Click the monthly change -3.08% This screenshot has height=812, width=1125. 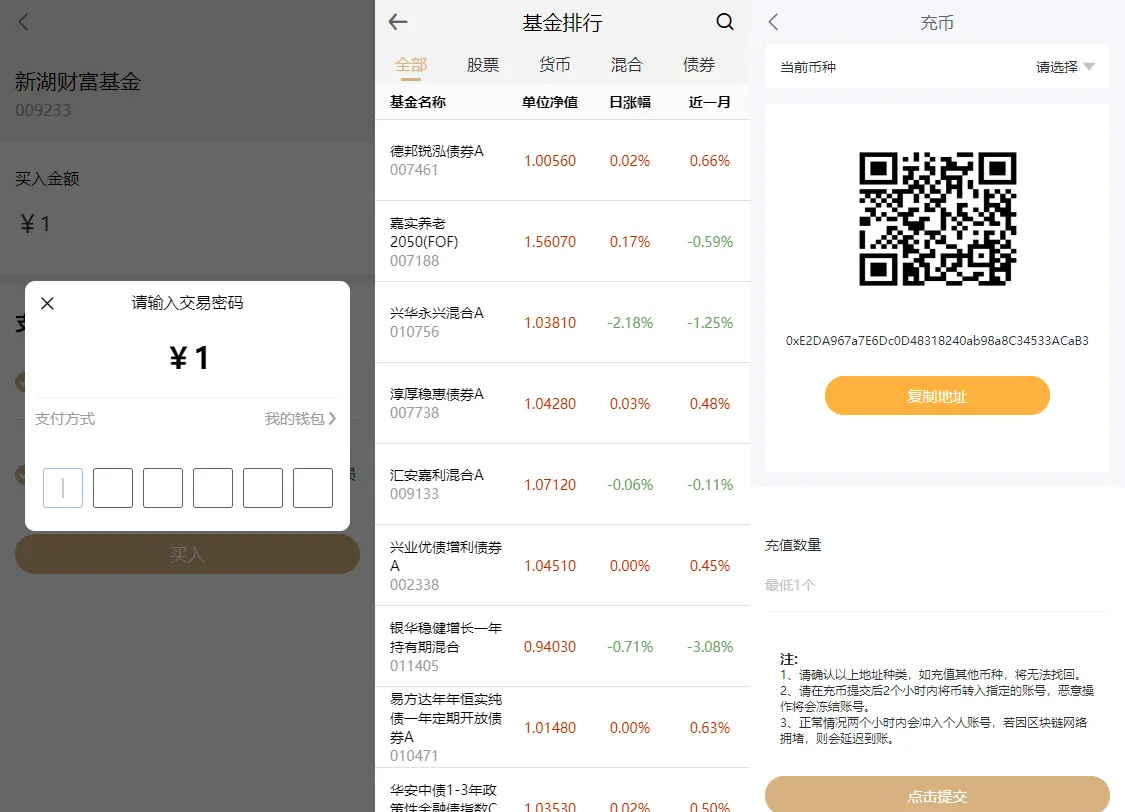(710, 647)
